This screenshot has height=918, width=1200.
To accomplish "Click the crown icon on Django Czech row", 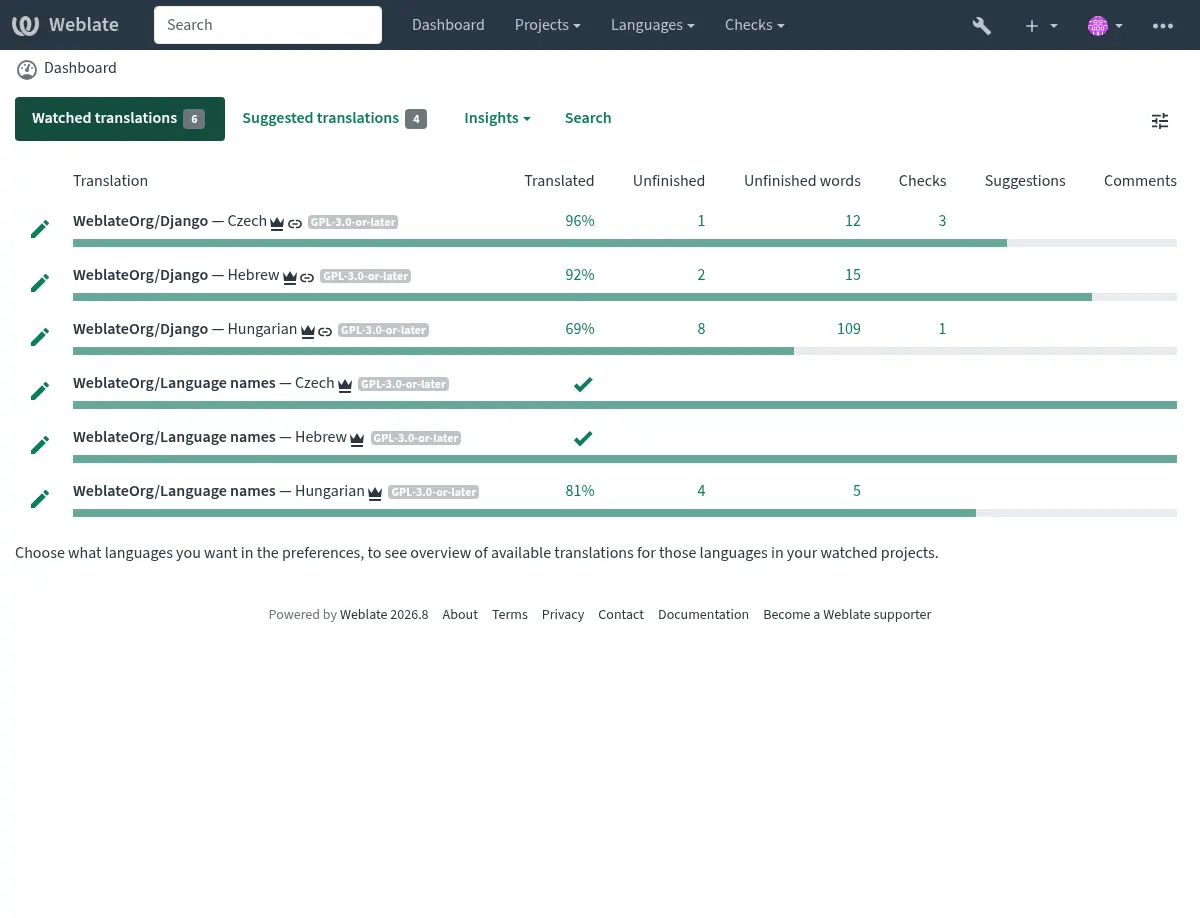I will [x=278, y=223].
